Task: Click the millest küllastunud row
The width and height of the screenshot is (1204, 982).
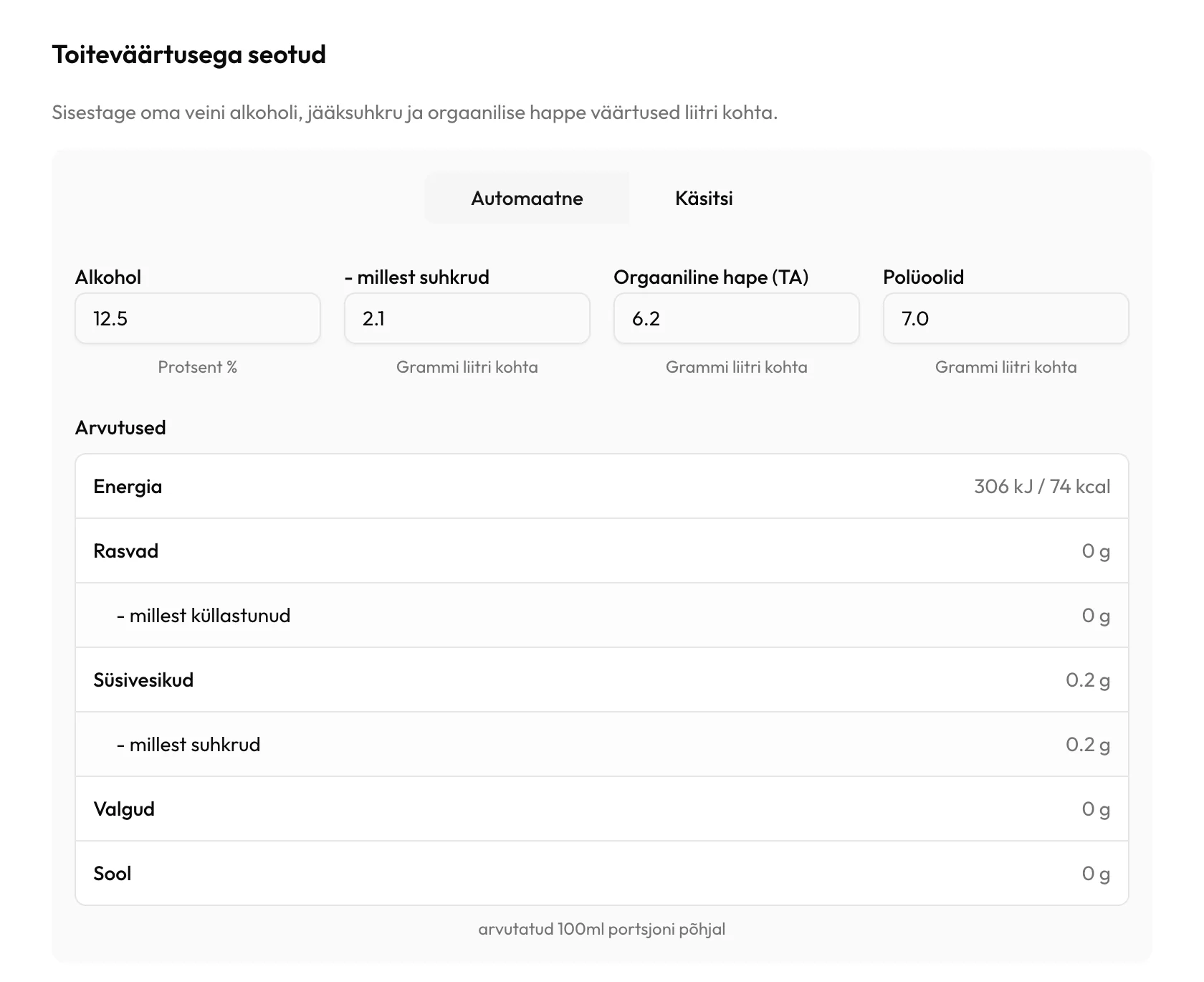Action: point(602,615)
